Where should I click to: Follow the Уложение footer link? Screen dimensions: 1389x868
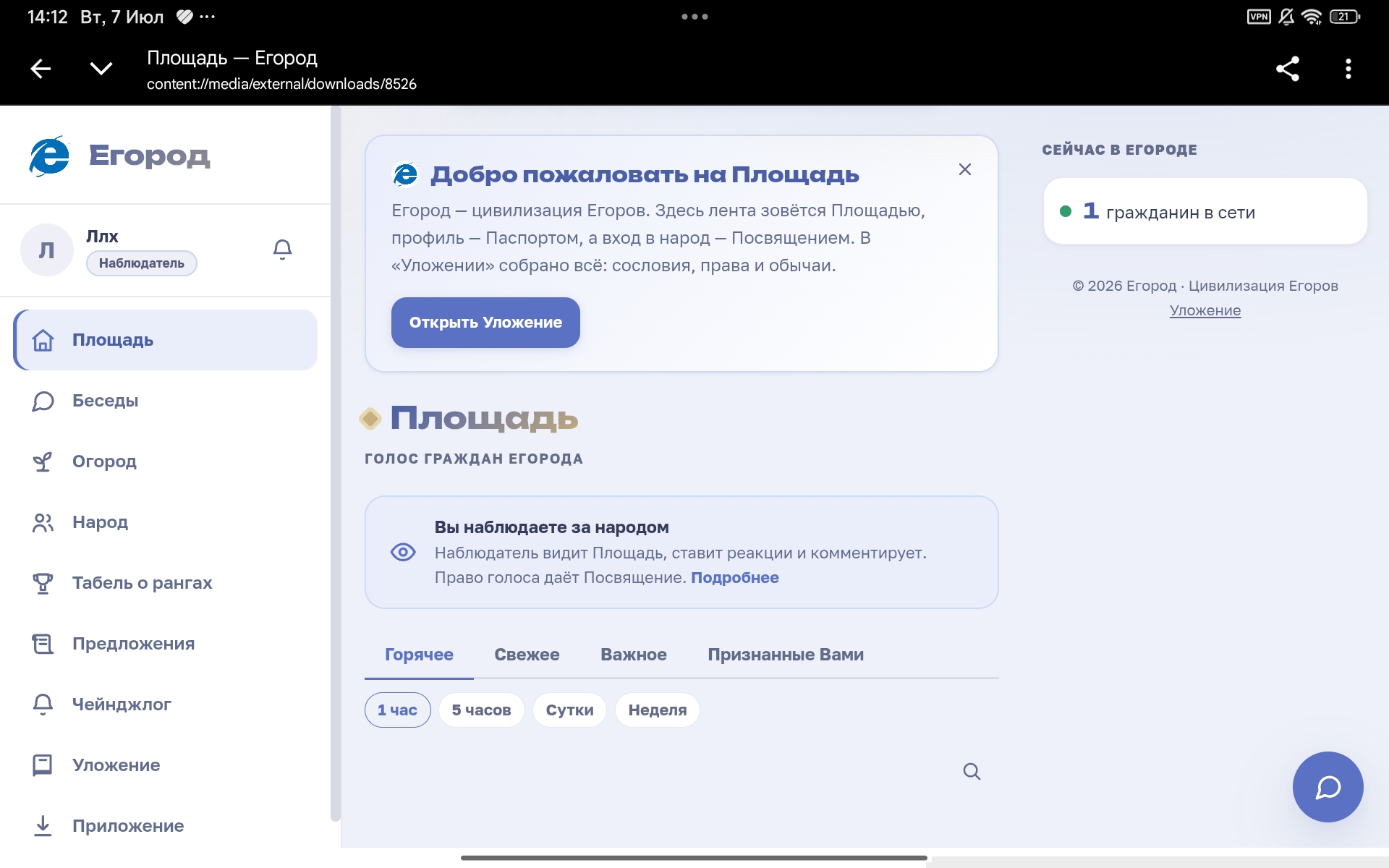pyautogui.click(x=1205, y=310)
